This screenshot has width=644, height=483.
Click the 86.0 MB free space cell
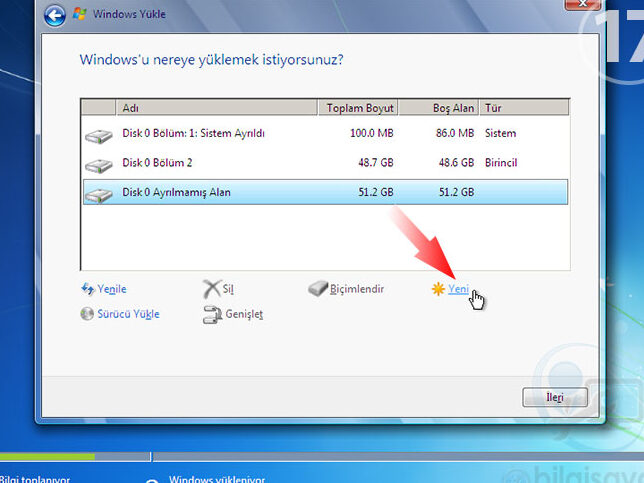click(455, 133)
